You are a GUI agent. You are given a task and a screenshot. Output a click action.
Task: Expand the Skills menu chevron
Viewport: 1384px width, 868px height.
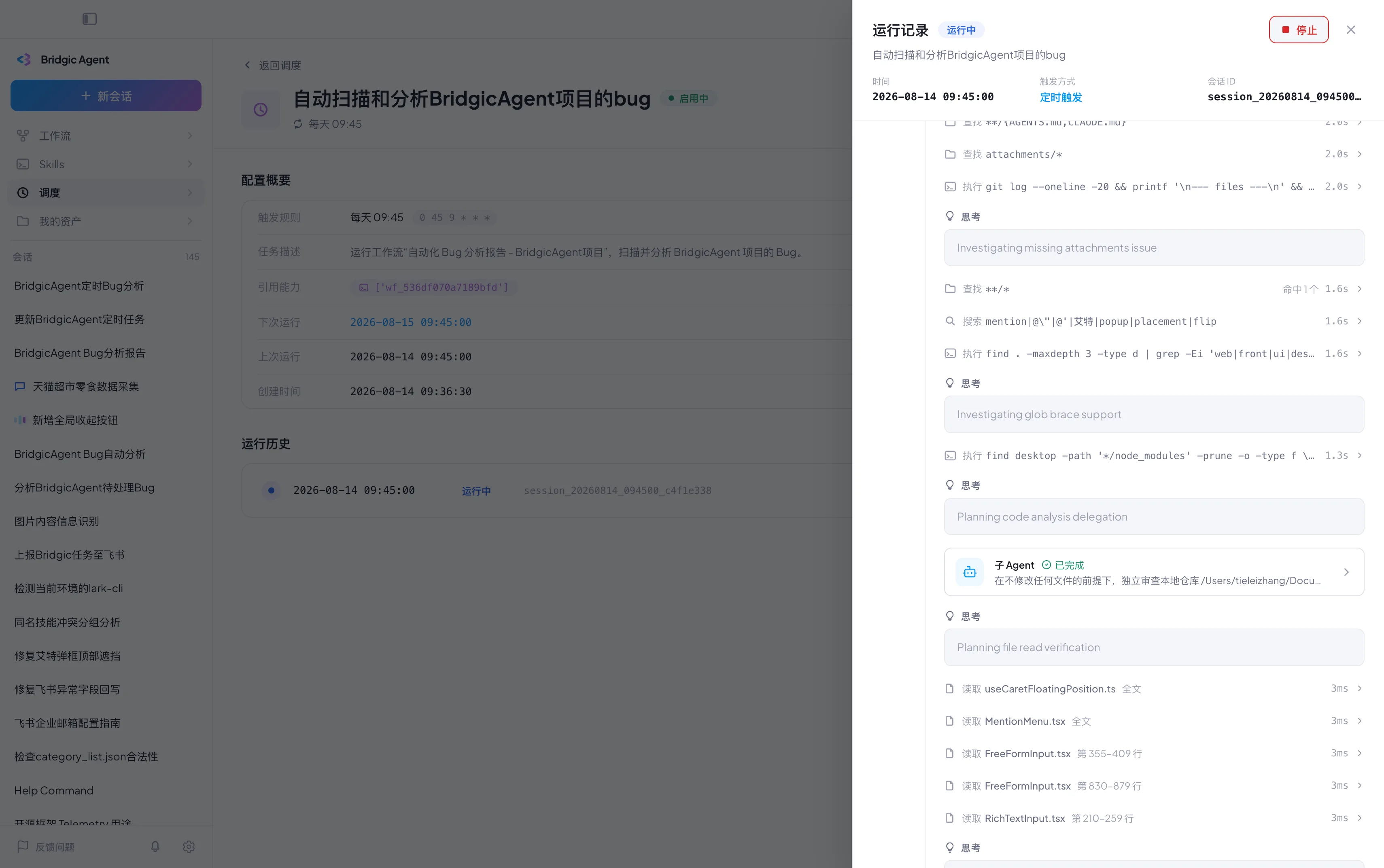[189, 164]
